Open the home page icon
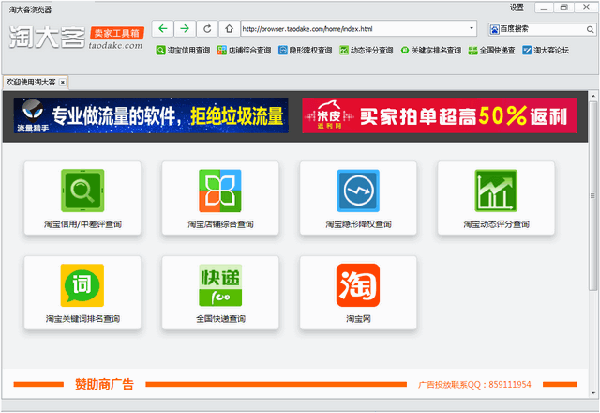This screenshot has width=600, height=413. 229,29
